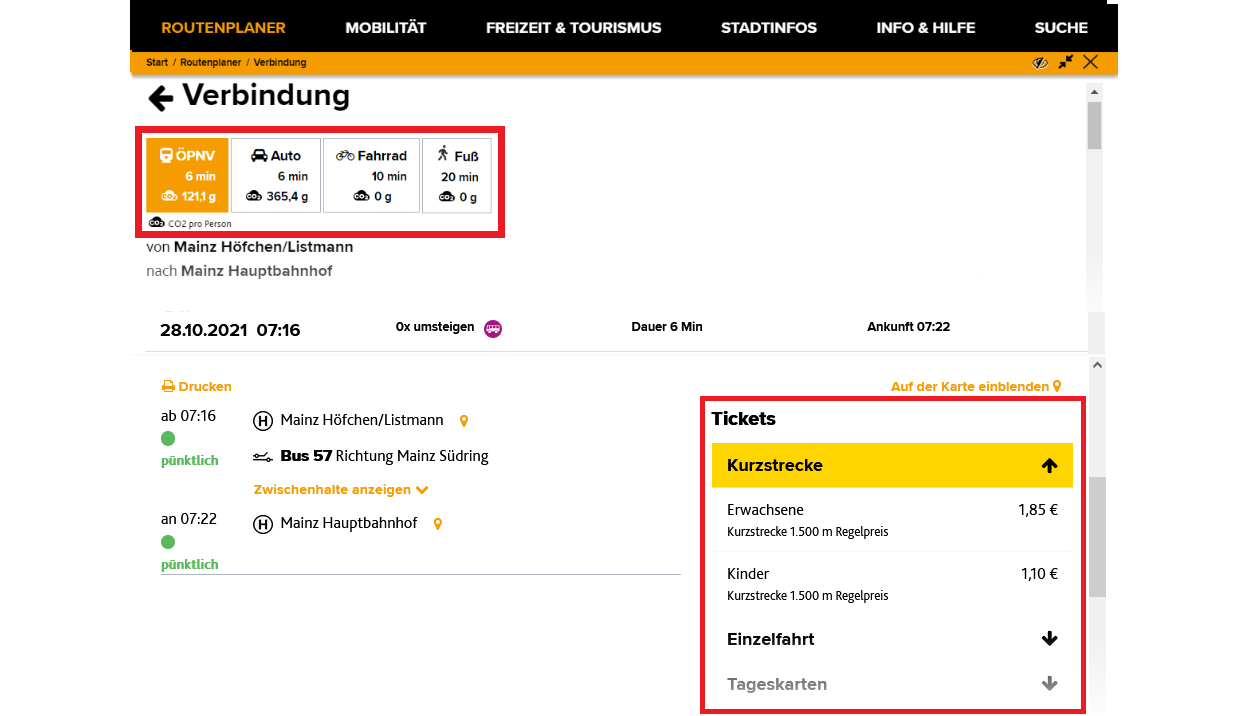
Task: Click the shrink view arrows icon
Action: [1066, 62]
